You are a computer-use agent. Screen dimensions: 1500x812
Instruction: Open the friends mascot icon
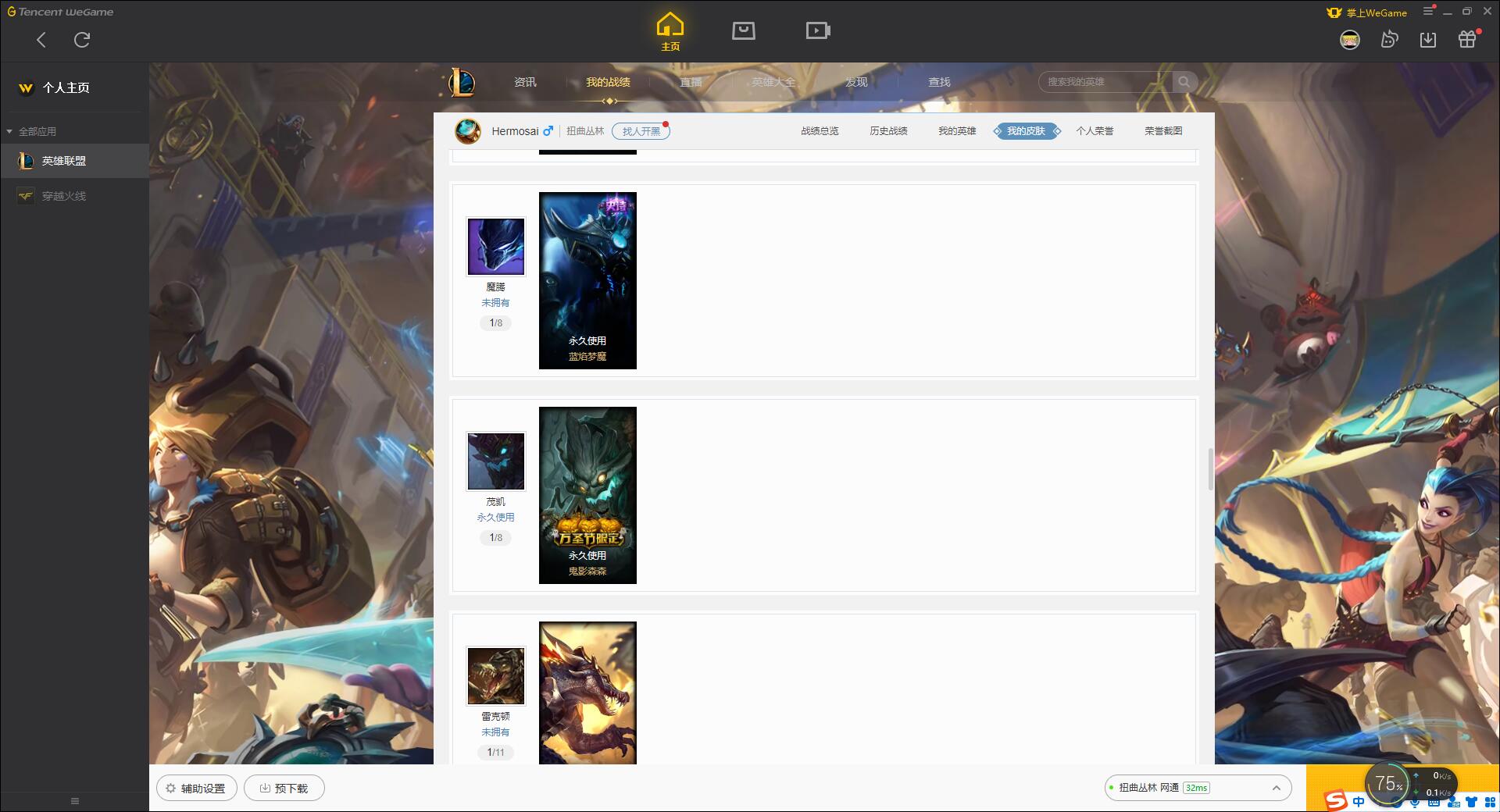pyautogui.click(x=1389, y=39)
